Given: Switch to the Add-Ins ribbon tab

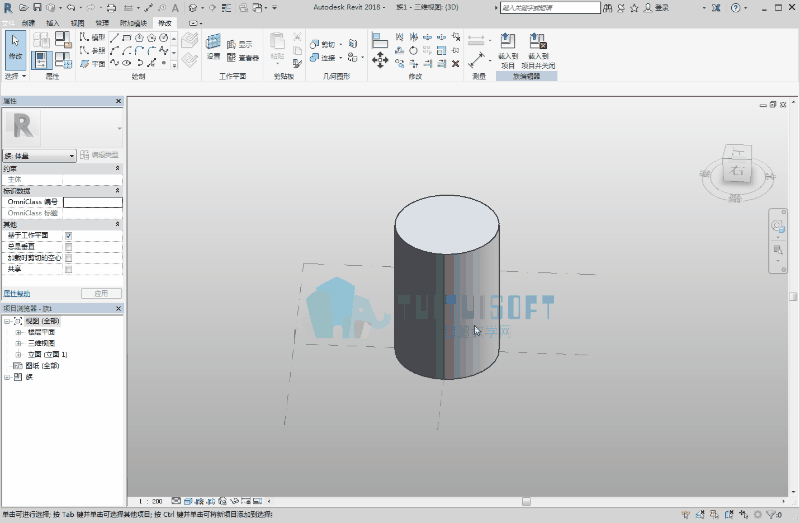Looking at the screenshot, I should pyautogui.click(x=133, y=23).
